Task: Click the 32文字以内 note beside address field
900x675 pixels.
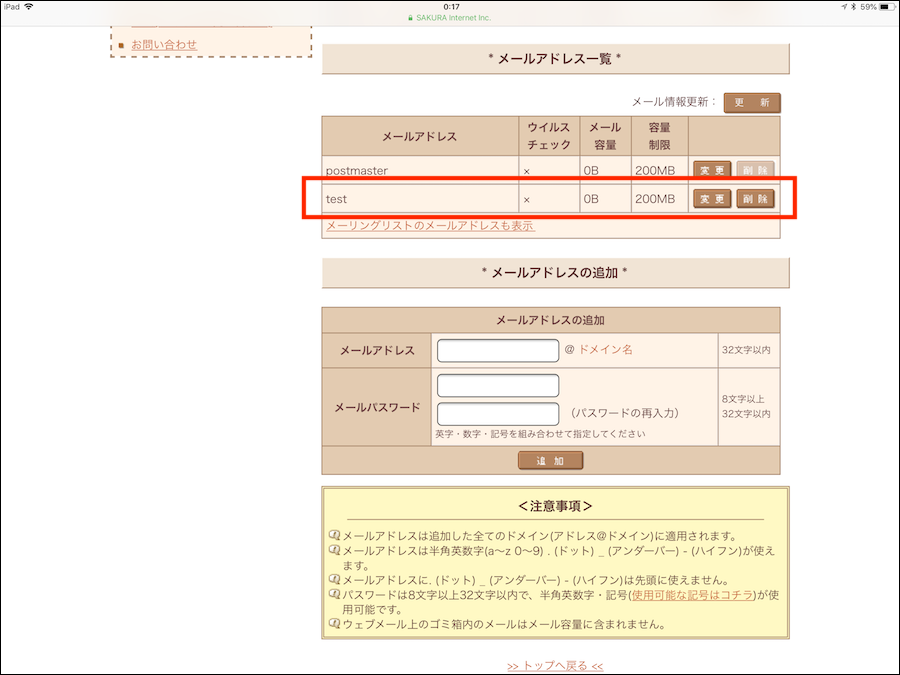Action: point(746,350)
